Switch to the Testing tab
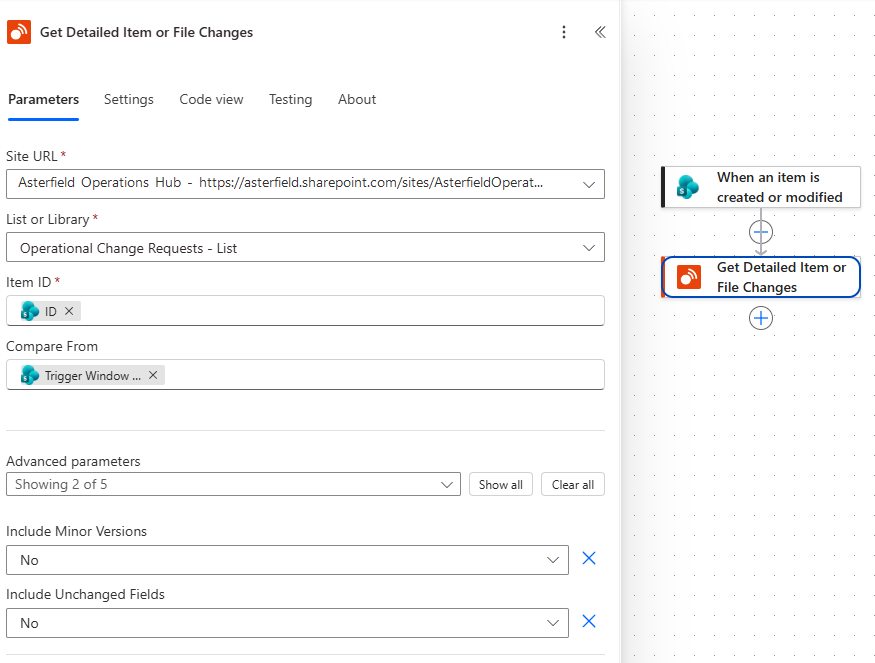This screenshot has height=663, width=875. (x=291, y=99)
